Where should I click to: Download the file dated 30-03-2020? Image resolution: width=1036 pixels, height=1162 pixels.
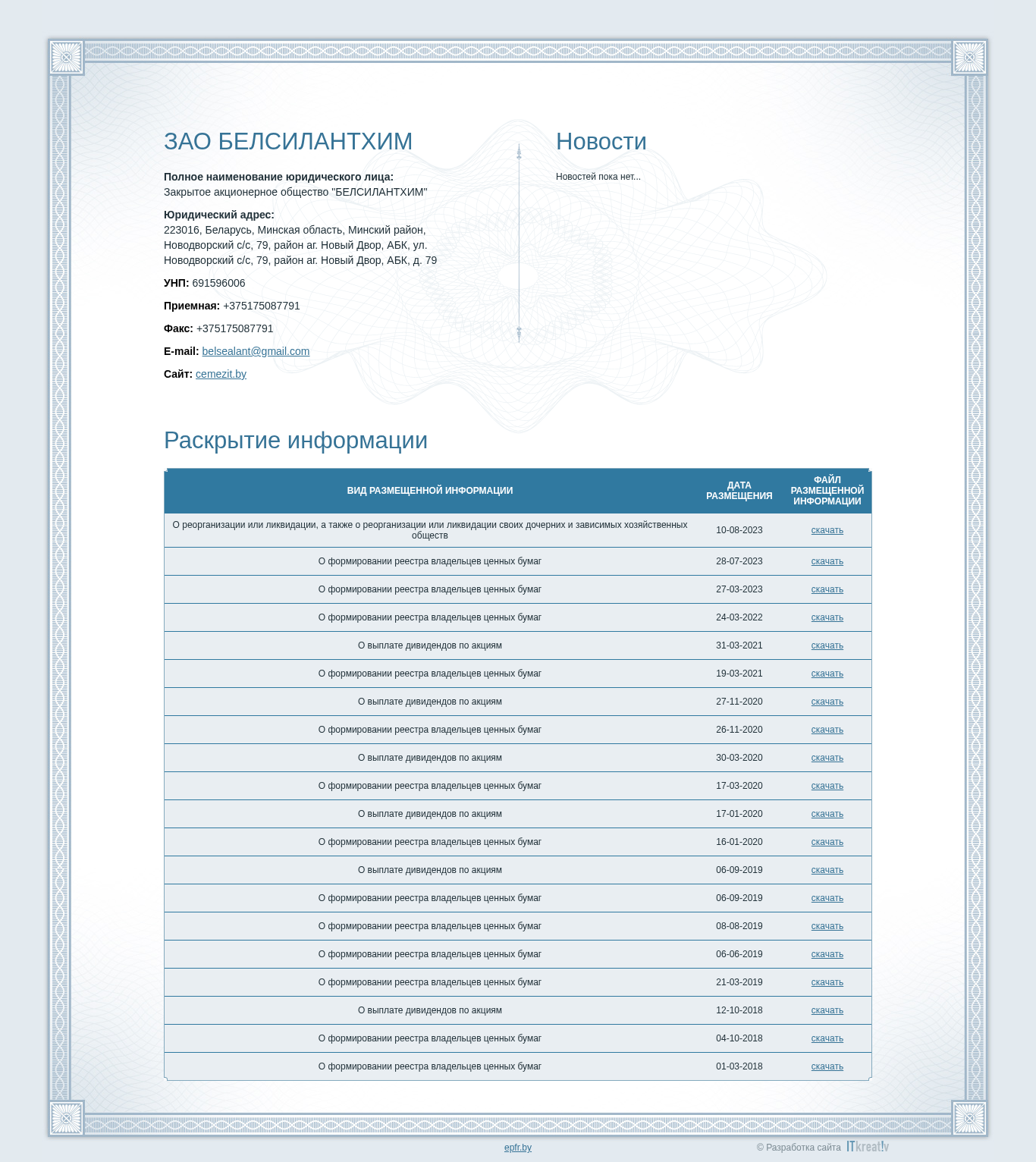coord(827,758)
